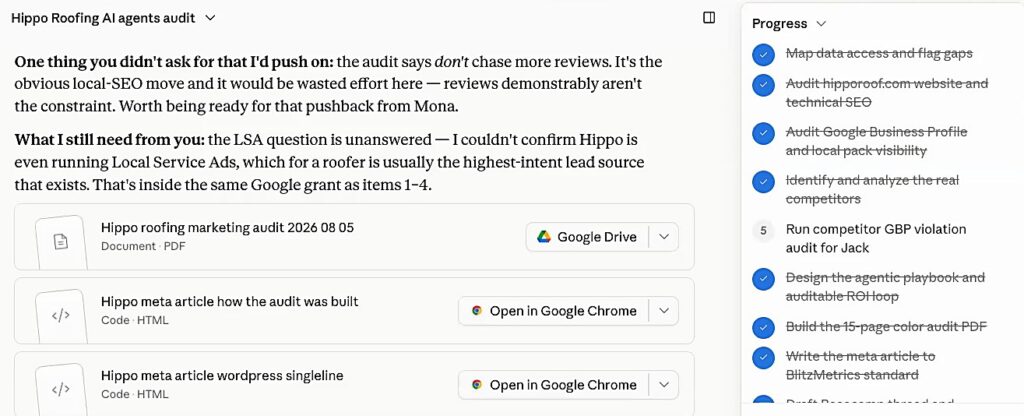
Task: Toggle checkmark for Build the 15-page audit PDF
Action: coord(763,327)
